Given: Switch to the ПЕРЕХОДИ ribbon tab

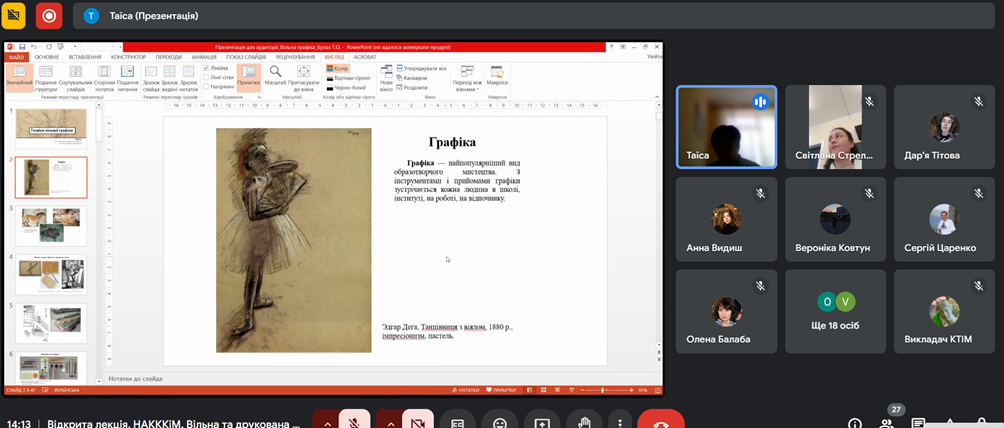Looking at the screenshot, I should 169,57.
